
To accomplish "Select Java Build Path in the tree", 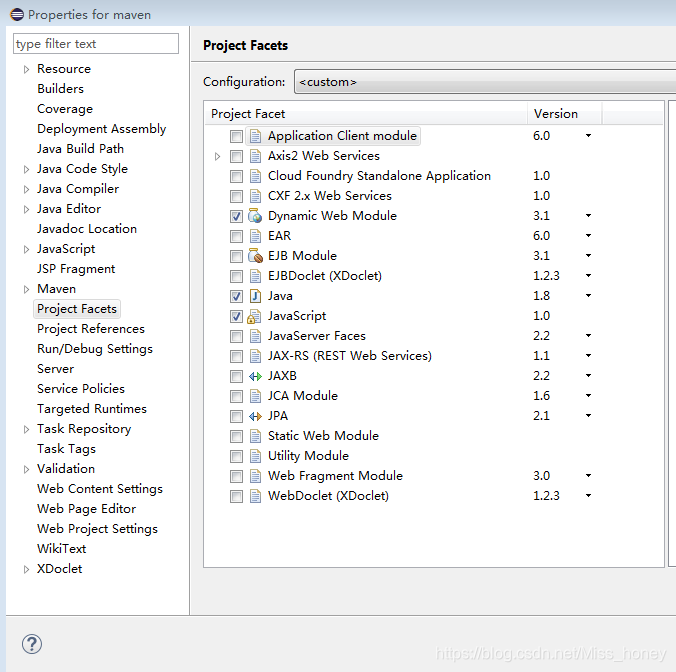I will click(80, 149).
